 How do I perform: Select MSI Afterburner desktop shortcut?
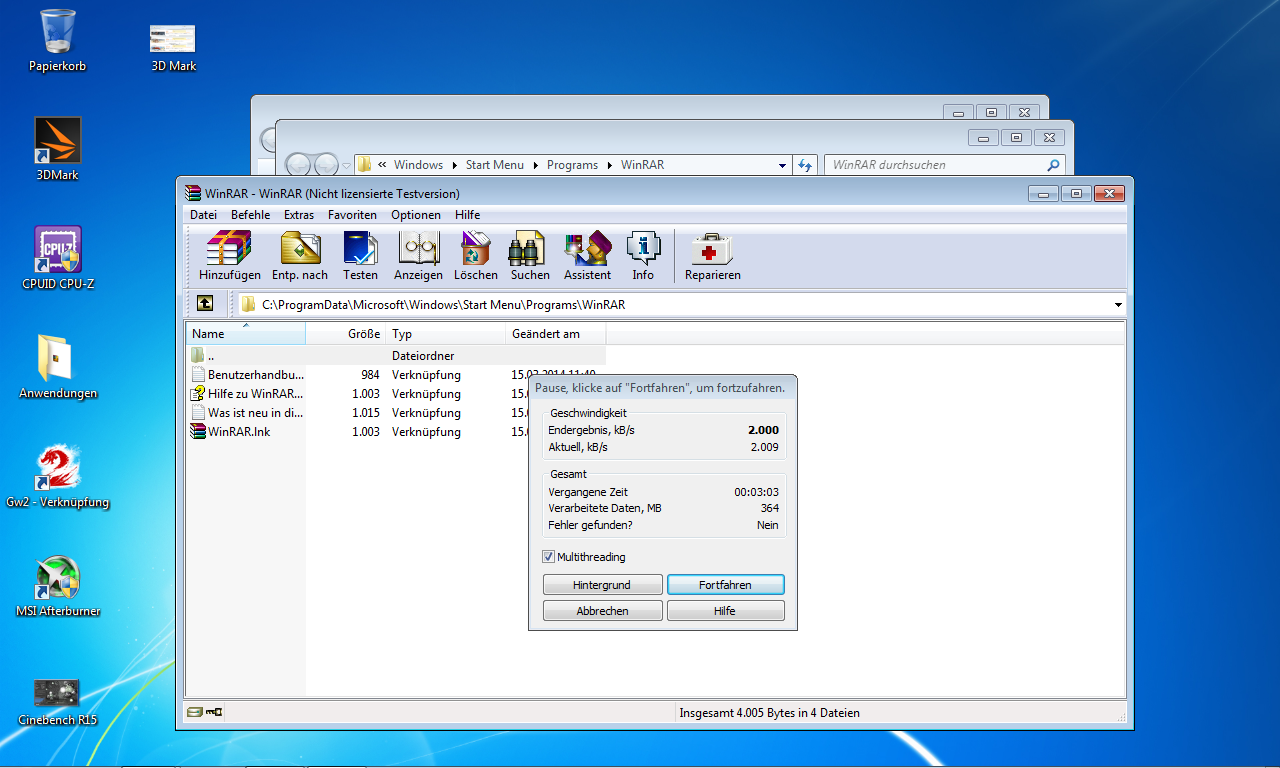point(58,585)
